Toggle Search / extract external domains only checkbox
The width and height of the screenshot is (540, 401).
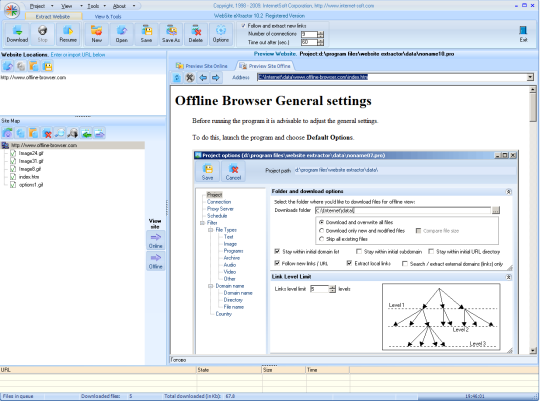click(x=405, y=264)
